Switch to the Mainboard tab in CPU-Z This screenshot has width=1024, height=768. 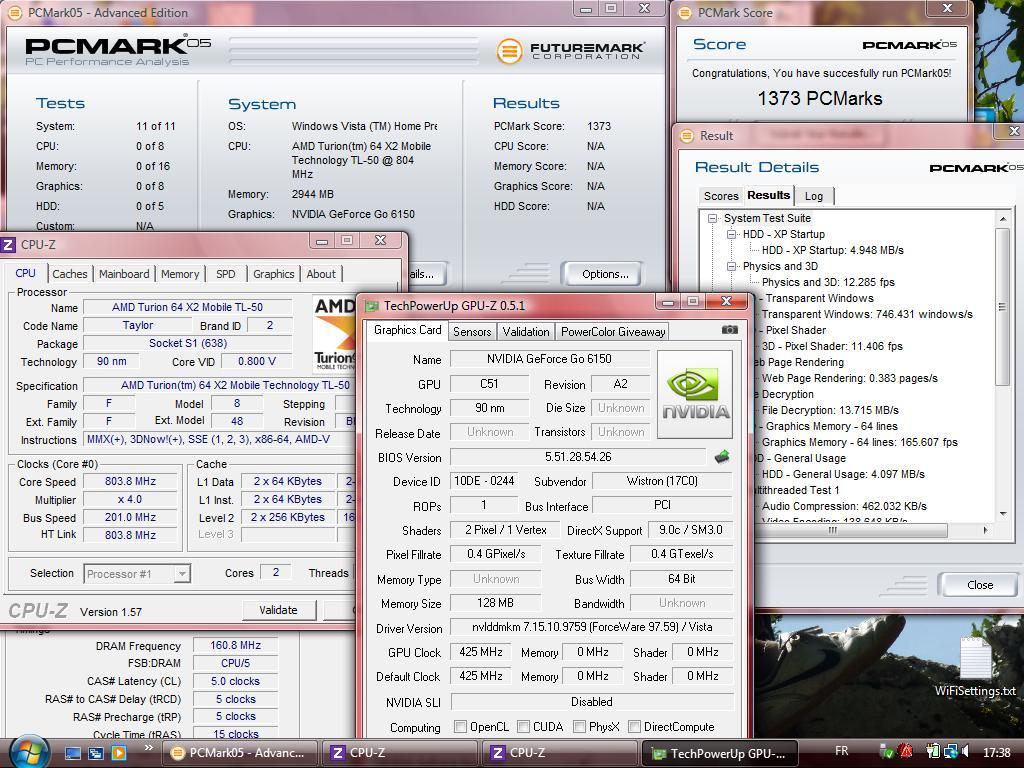124,274
